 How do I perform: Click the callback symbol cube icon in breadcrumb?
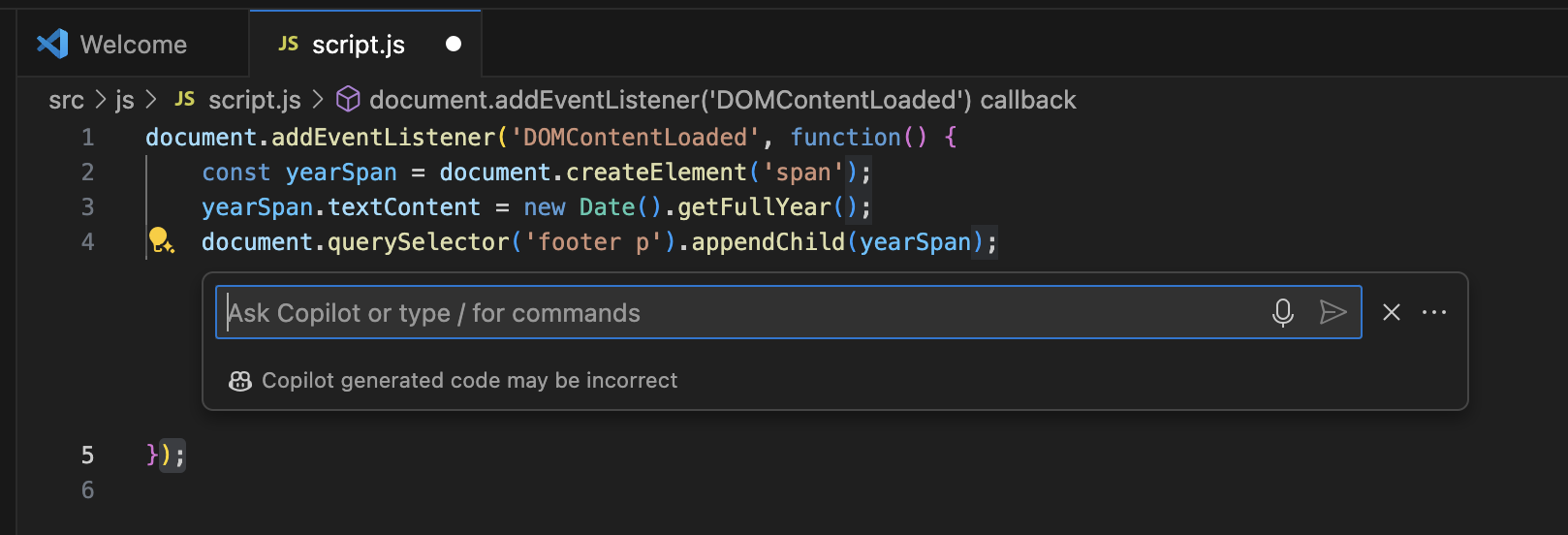point(348,99)
